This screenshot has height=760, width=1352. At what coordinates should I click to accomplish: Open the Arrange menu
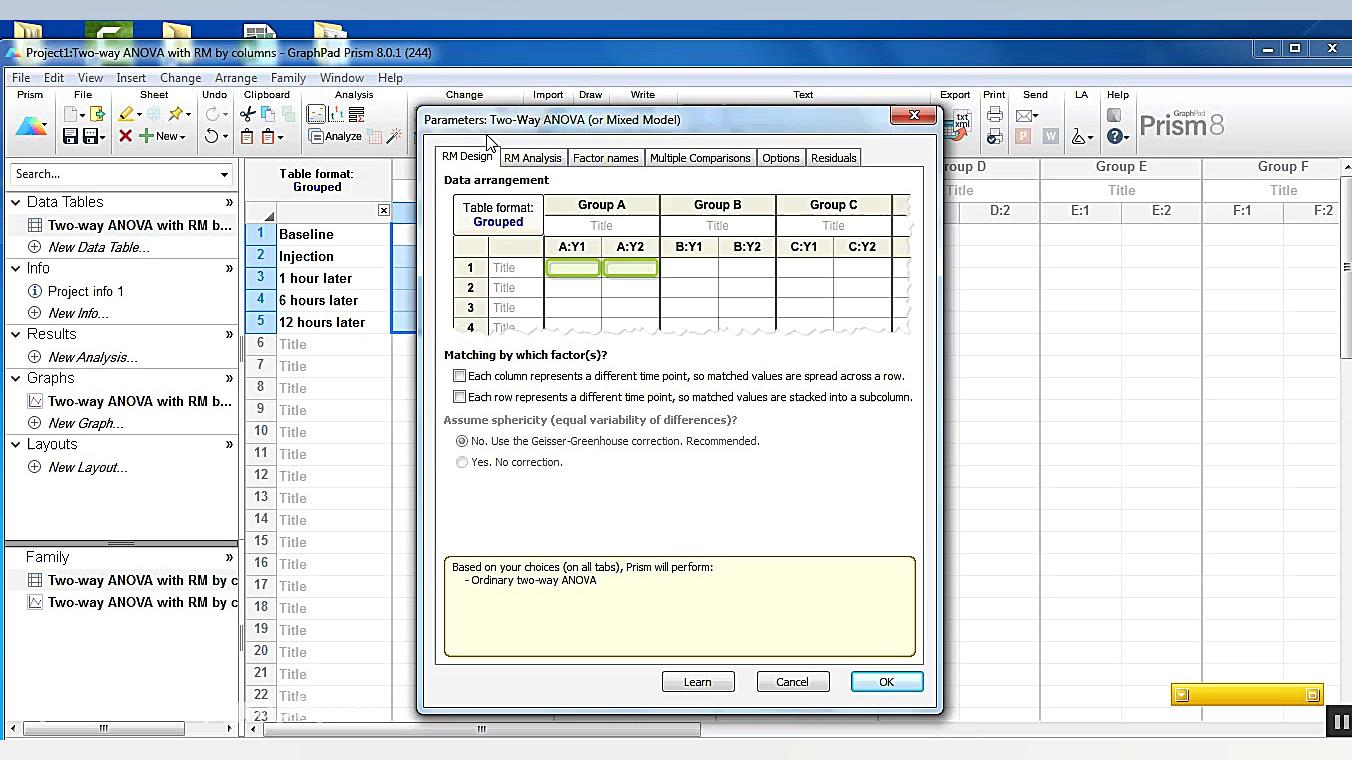[236, 77]
